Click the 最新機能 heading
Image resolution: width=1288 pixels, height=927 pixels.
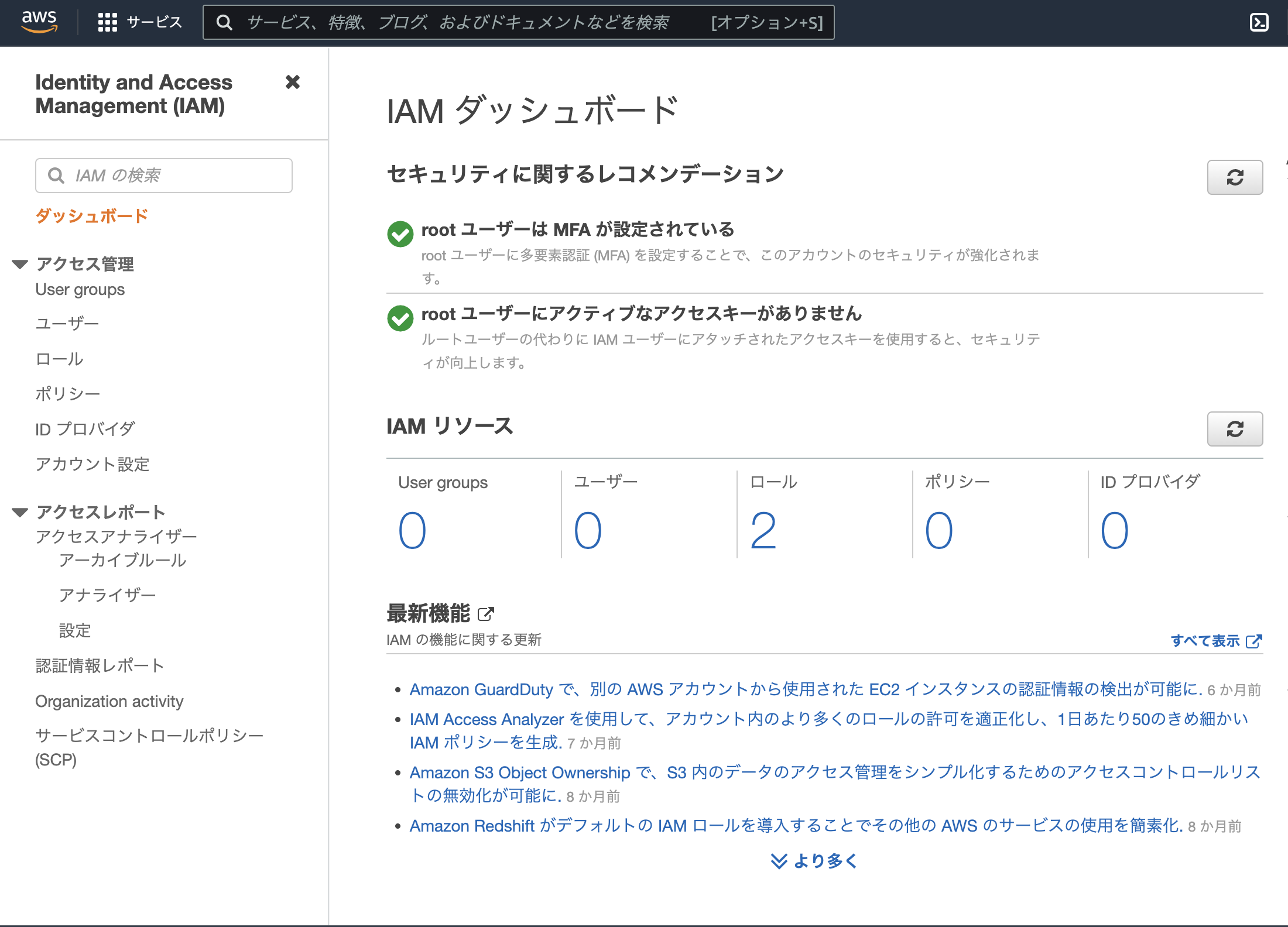pos(429,613)
